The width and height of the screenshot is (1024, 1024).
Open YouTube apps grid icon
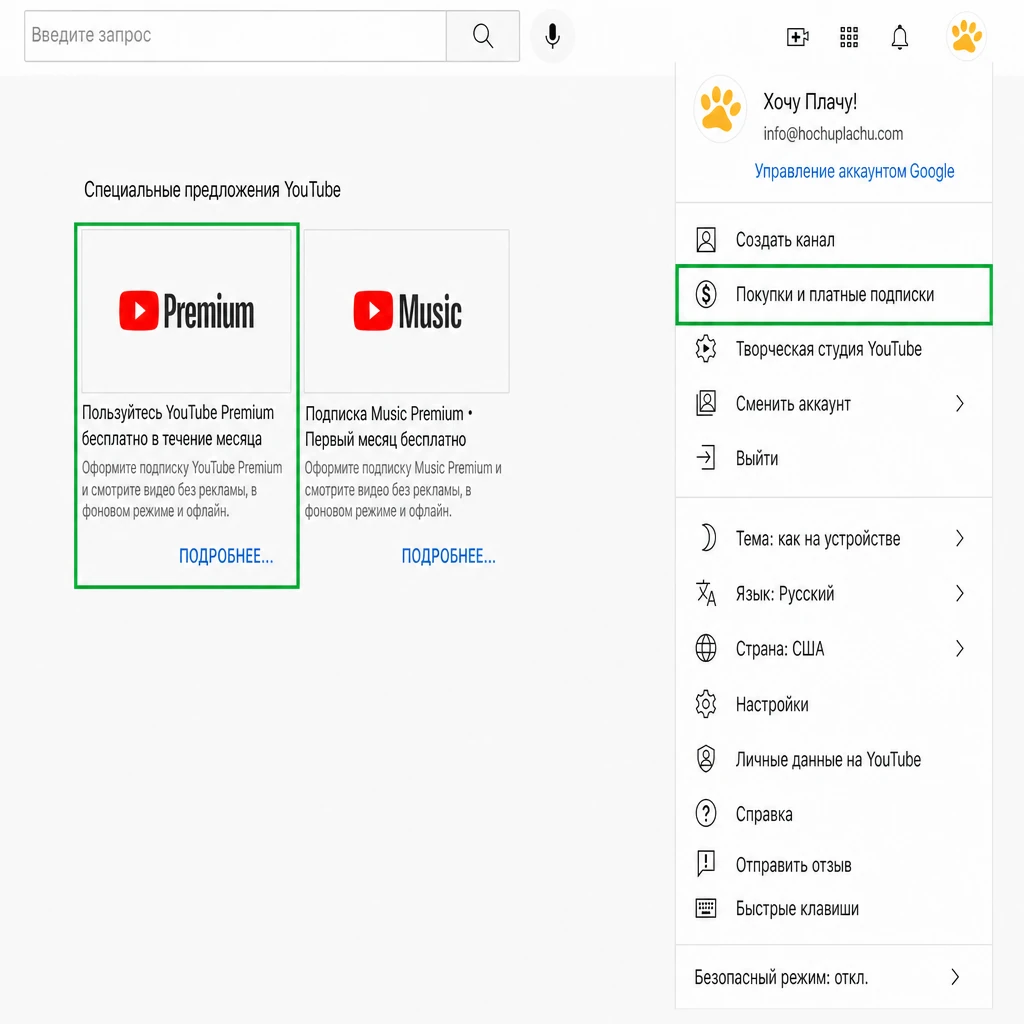(849, 37)
